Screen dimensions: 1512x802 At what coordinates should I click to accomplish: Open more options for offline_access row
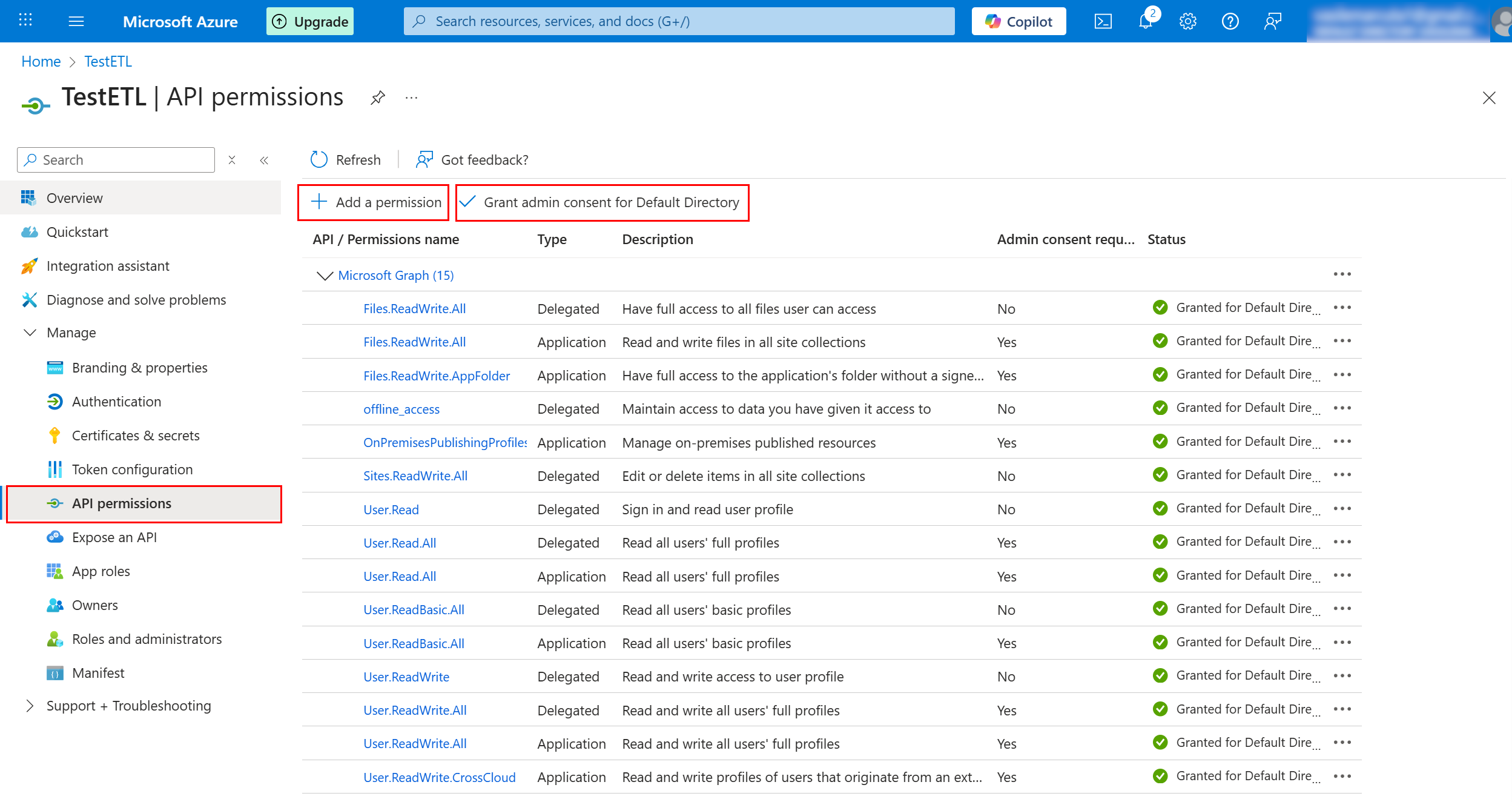coord(1342,408)
